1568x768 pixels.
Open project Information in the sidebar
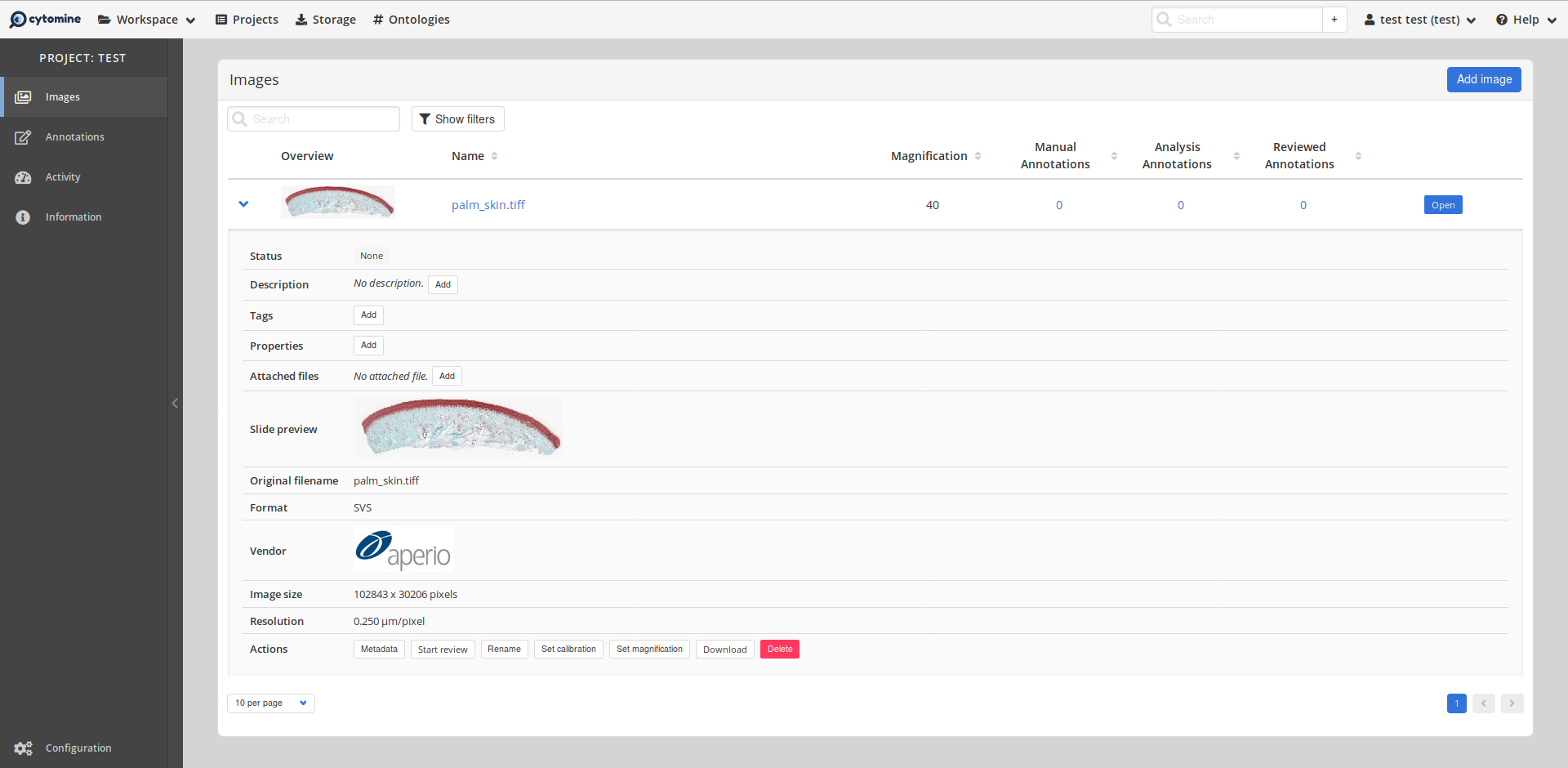(x=73, y=217)
